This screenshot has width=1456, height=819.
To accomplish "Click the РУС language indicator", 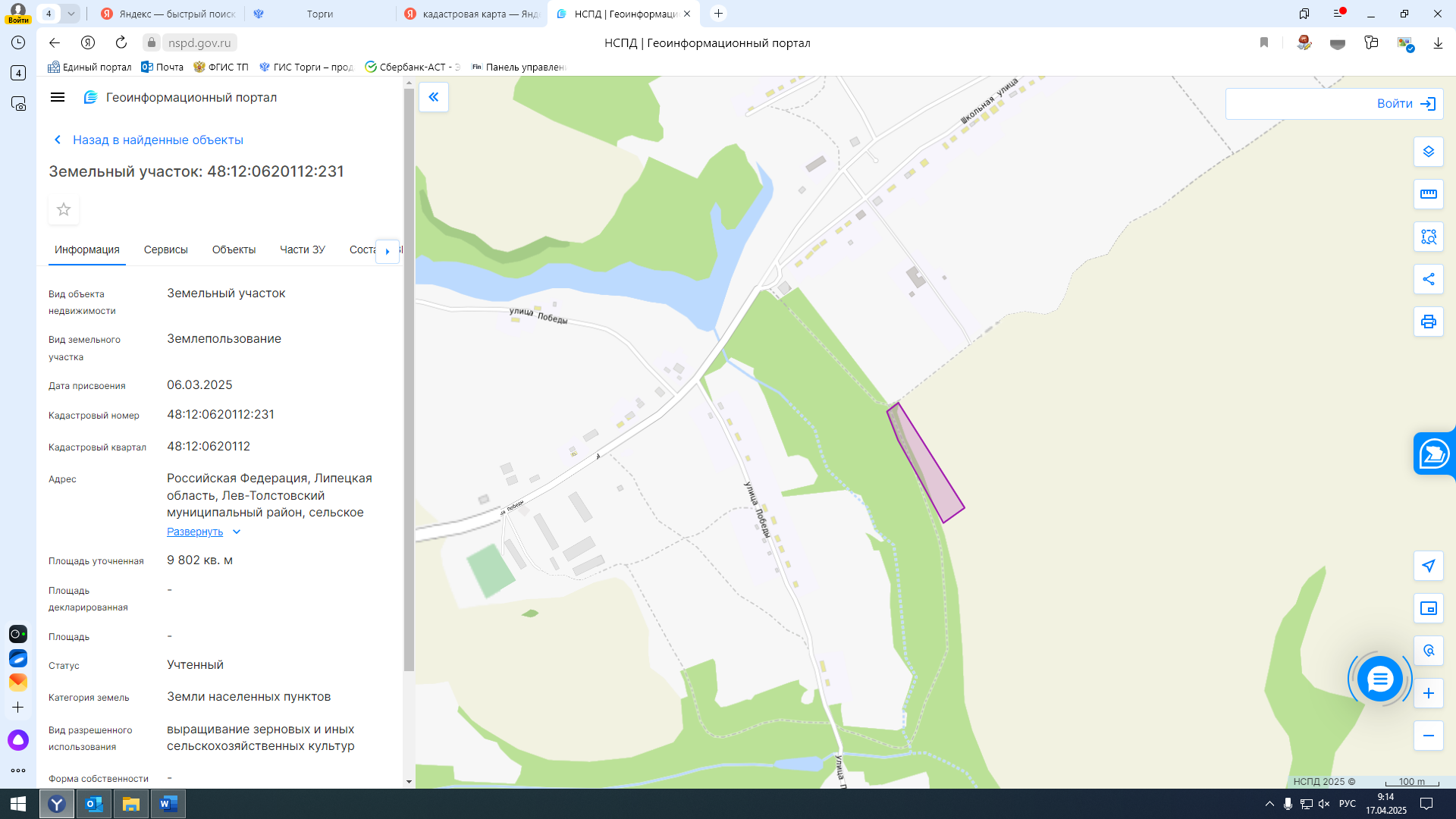I will [x=1348, y=804].
